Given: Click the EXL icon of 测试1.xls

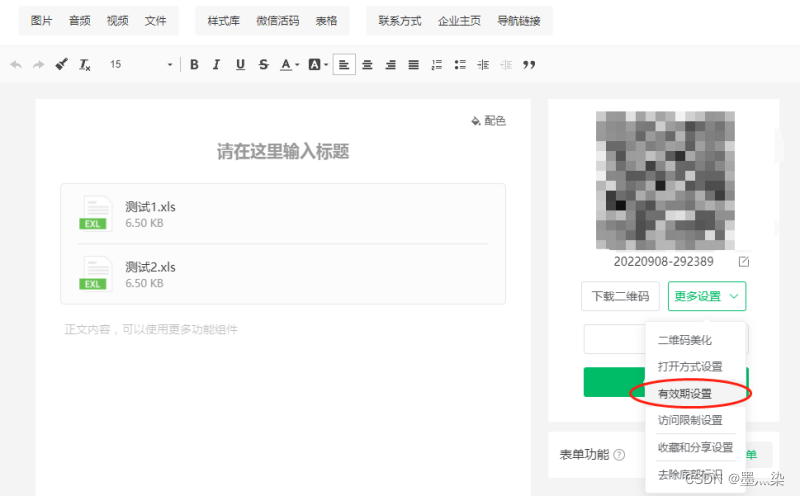Looking at the screenshot, I should 95,214.
